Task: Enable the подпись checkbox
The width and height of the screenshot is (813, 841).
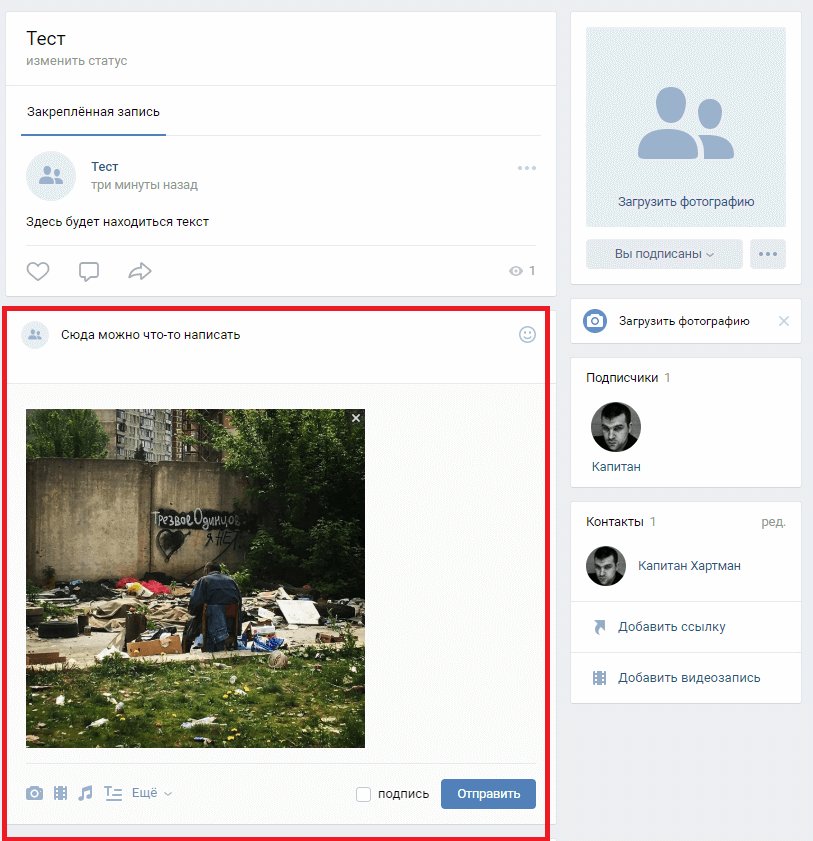Action: point(363,793)
